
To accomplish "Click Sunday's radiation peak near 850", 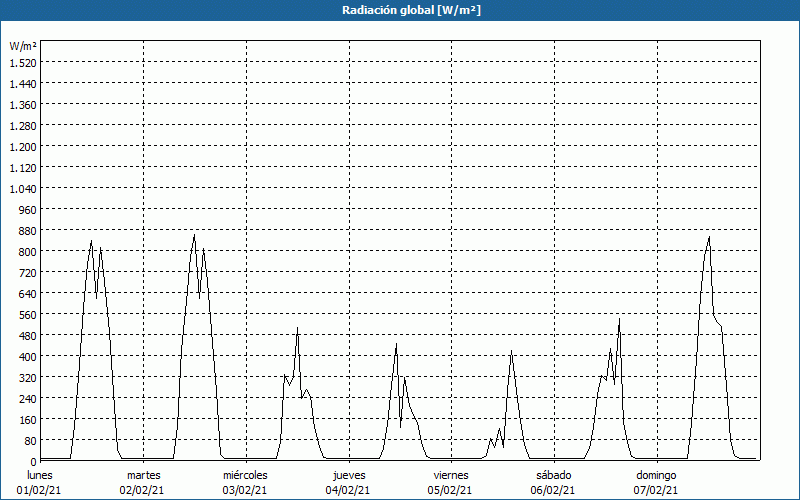I will tap(709, 237).
